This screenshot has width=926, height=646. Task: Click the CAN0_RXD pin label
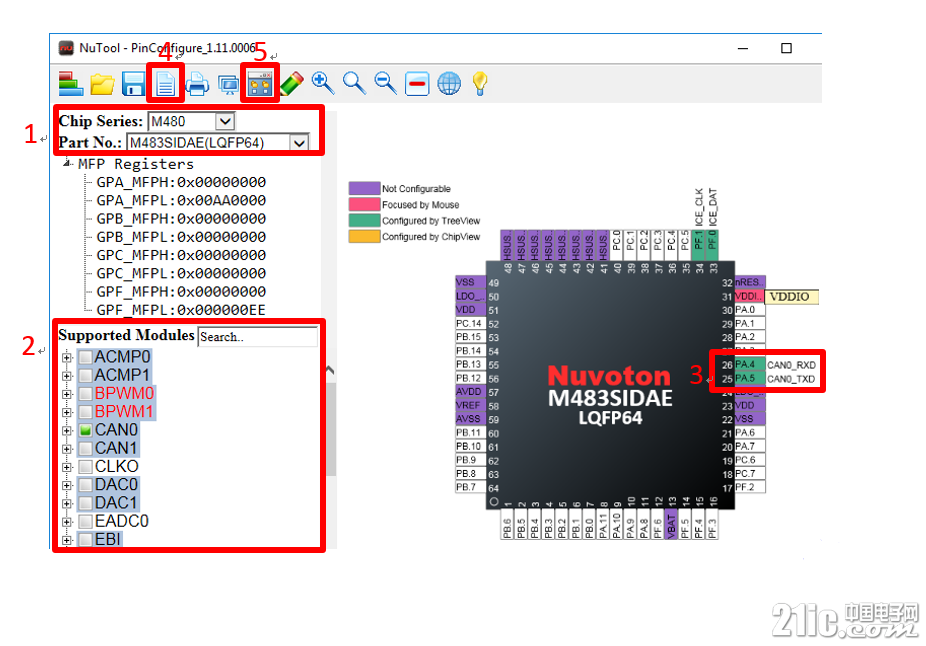click(791, 365)
